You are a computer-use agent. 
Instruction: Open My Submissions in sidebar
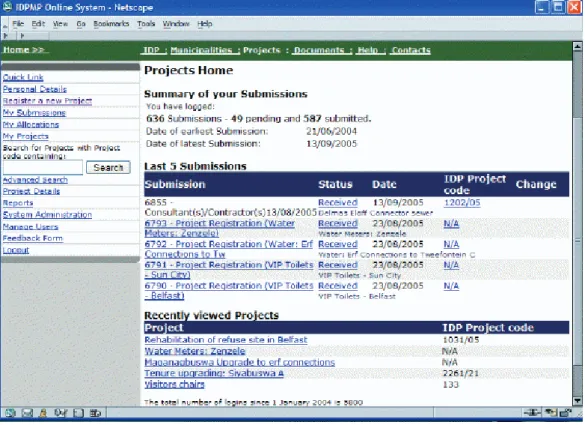(x=34, y=113)
